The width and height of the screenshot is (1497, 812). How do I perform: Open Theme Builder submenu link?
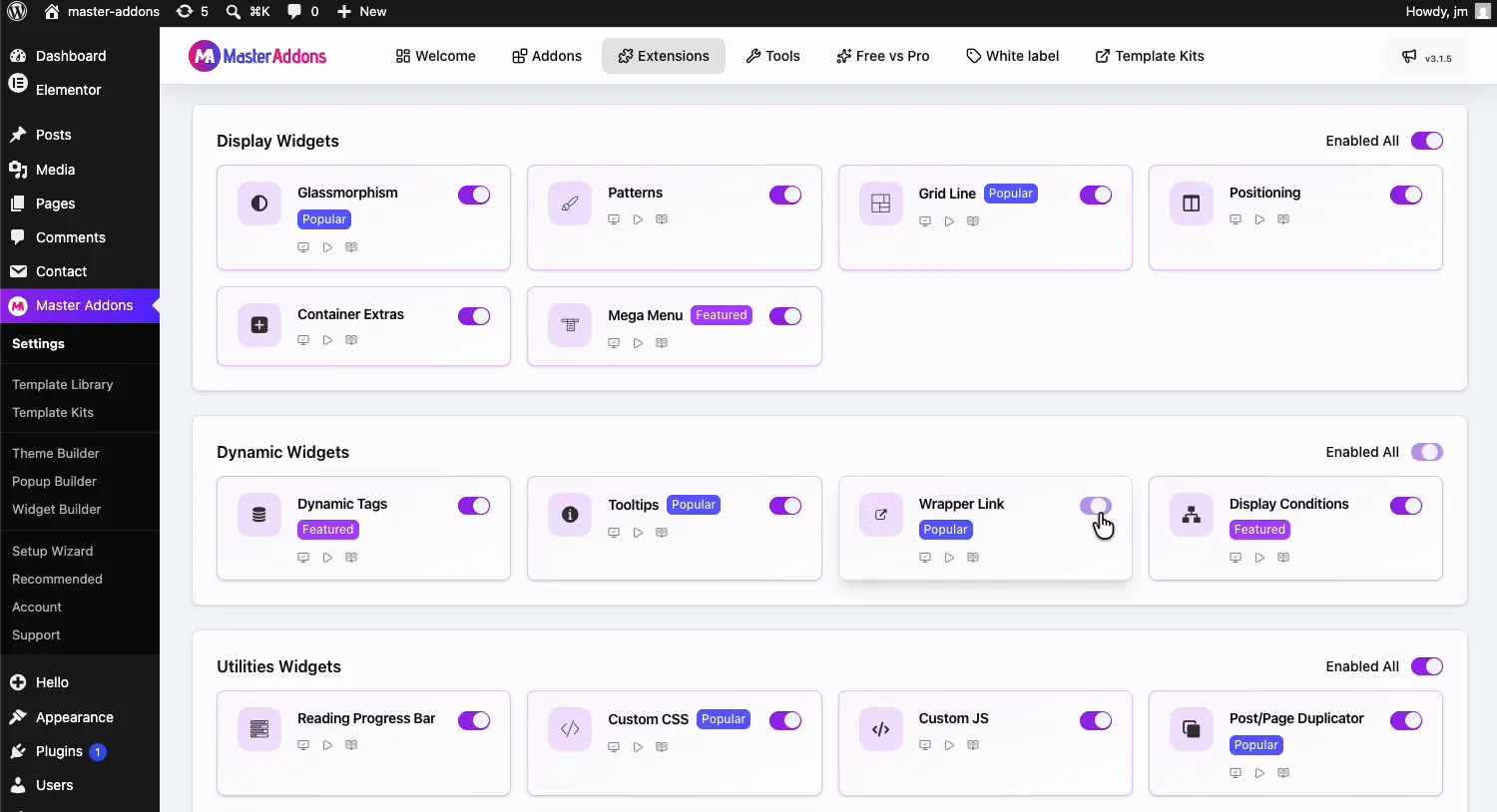[x=56, y=453]
